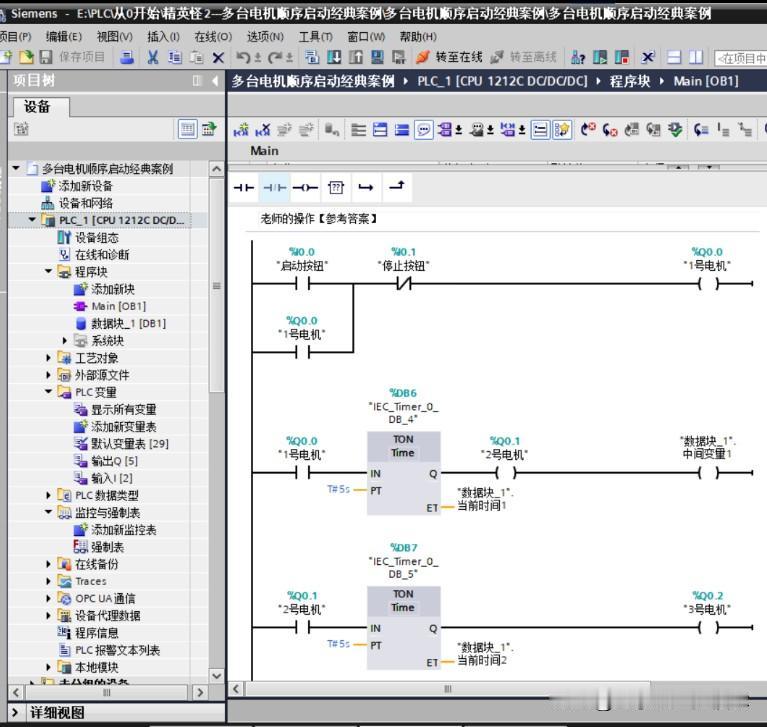Click 转至在线 go online button

tap(450, 57)
